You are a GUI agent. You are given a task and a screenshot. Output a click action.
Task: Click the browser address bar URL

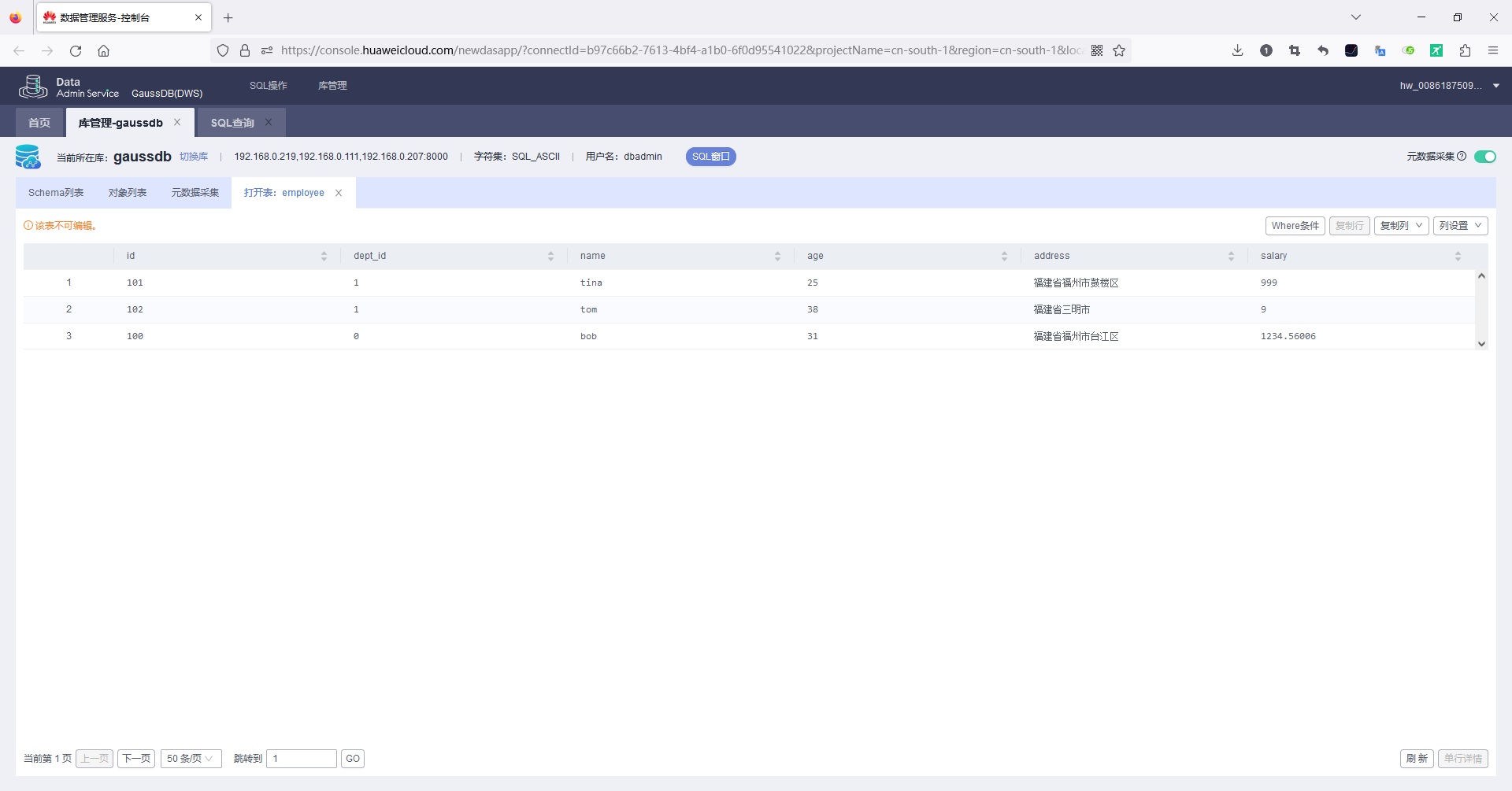pos(682,50)
